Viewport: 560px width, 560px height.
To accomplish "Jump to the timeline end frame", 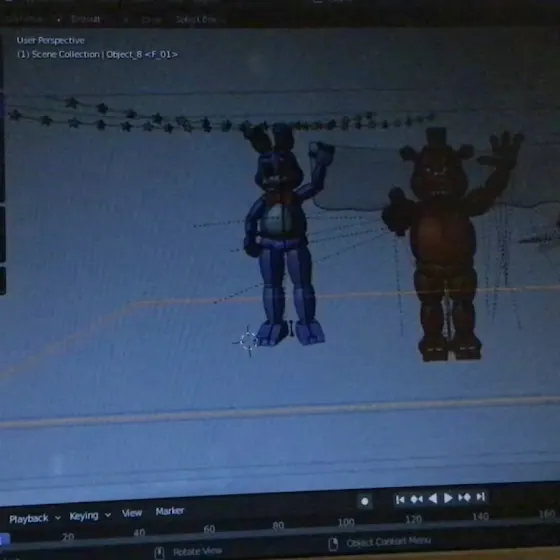I will 481,496.
